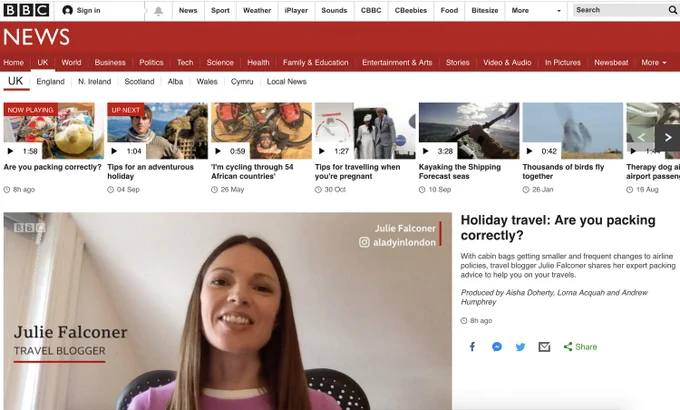The width and height of the screenshot is (680, 410).
Task: Expand the top bar More dropdown
Action: [x=536, y=10]
